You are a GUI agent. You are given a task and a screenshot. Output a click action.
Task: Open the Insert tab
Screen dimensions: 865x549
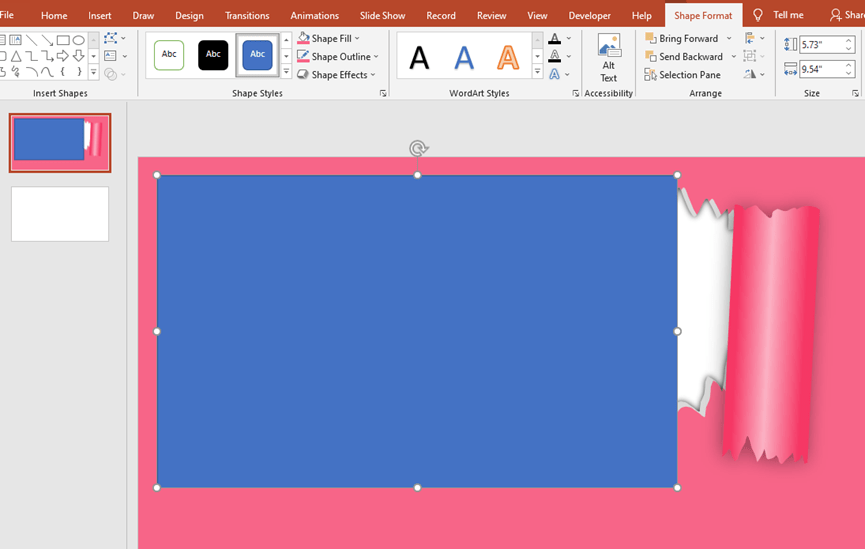[x=99, y=15]
